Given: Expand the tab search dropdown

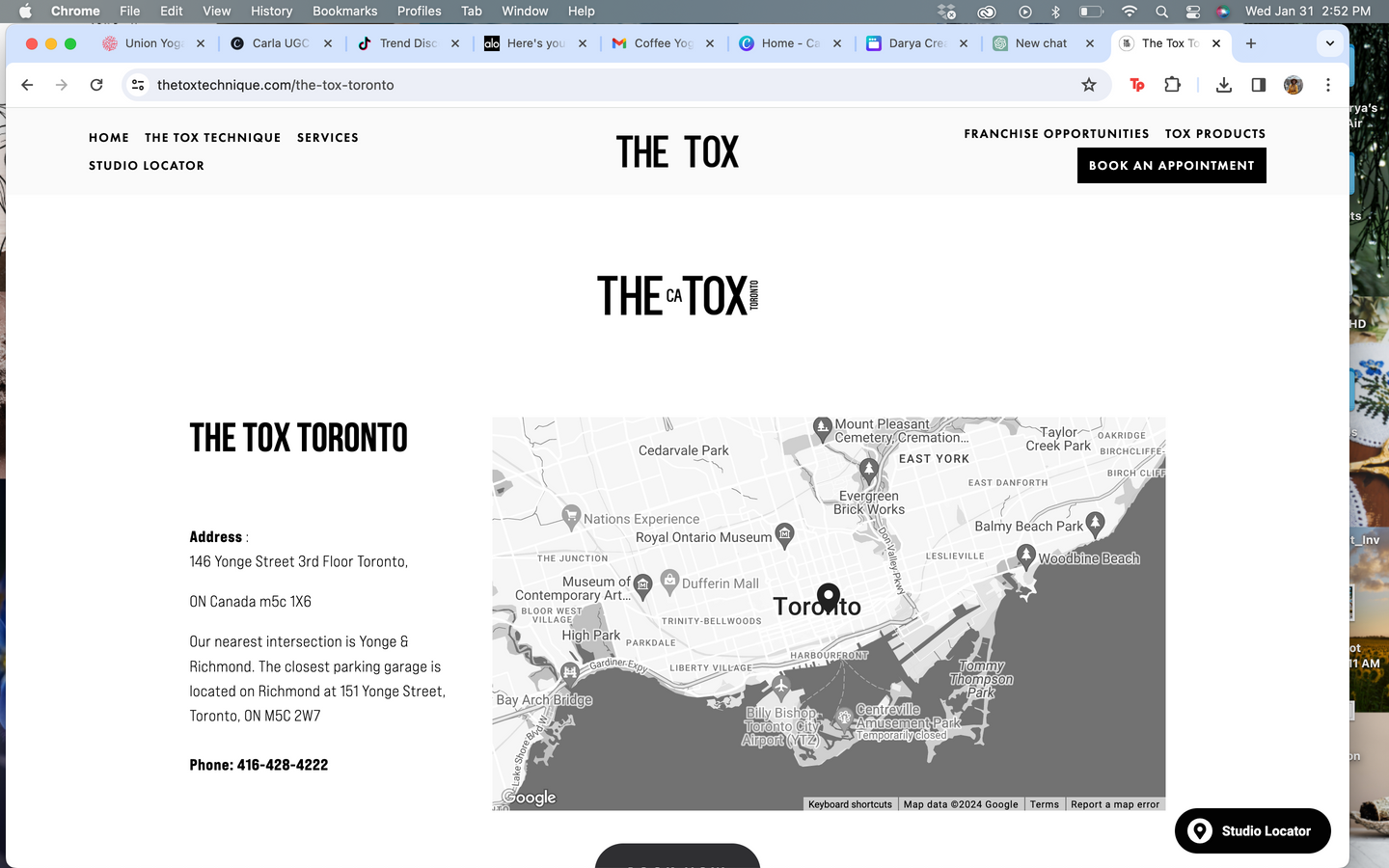Looking at the screenshot, I should (1329, 43).
